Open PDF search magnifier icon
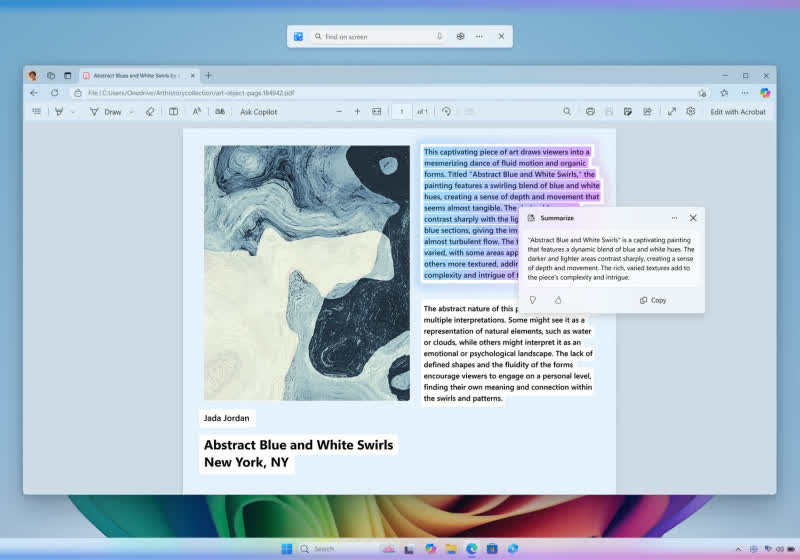Screen dimensions: 800x560 click(x=567, y=112)
